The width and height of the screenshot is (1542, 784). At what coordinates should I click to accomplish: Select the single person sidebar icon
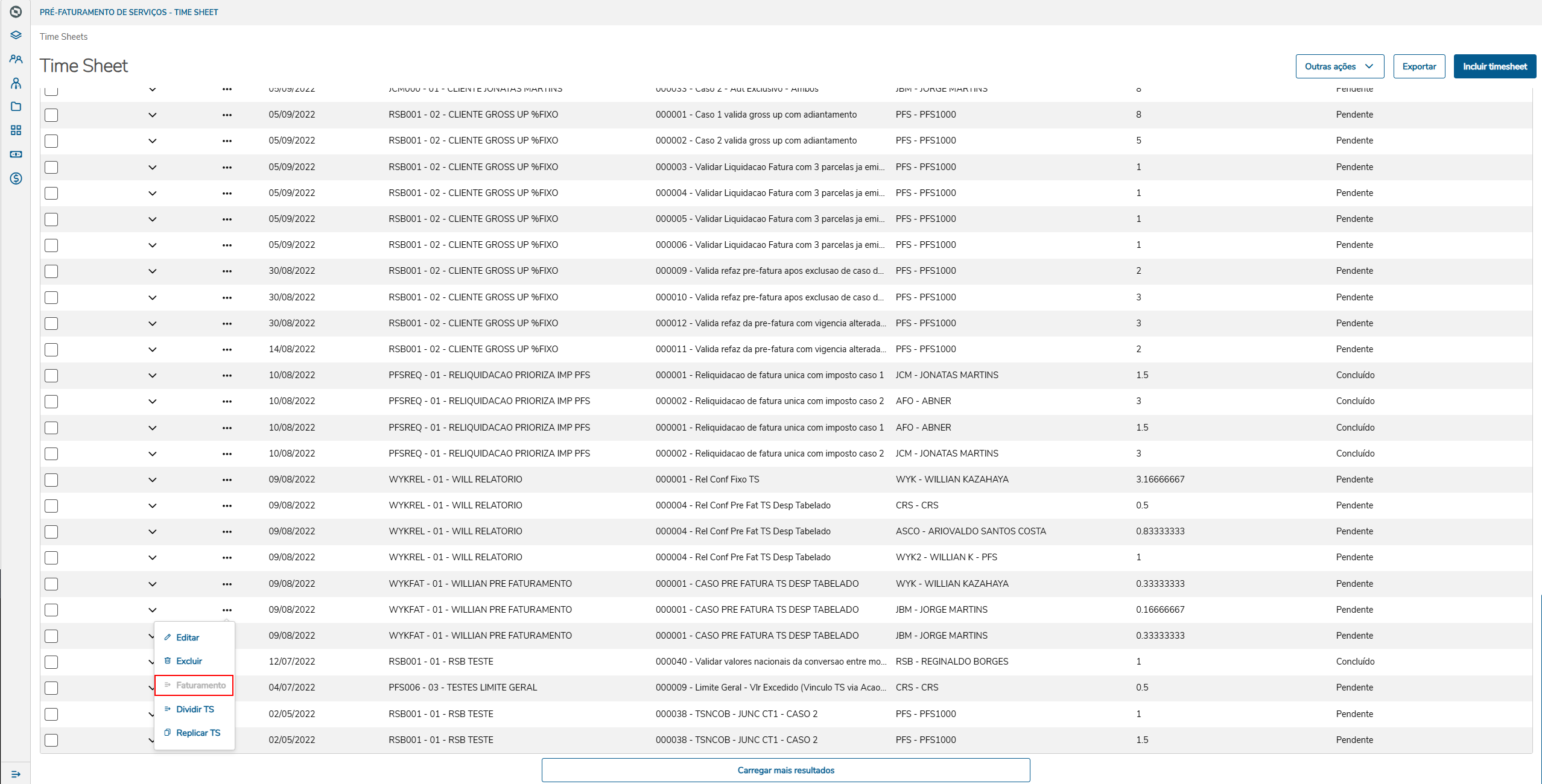[16, 83]
